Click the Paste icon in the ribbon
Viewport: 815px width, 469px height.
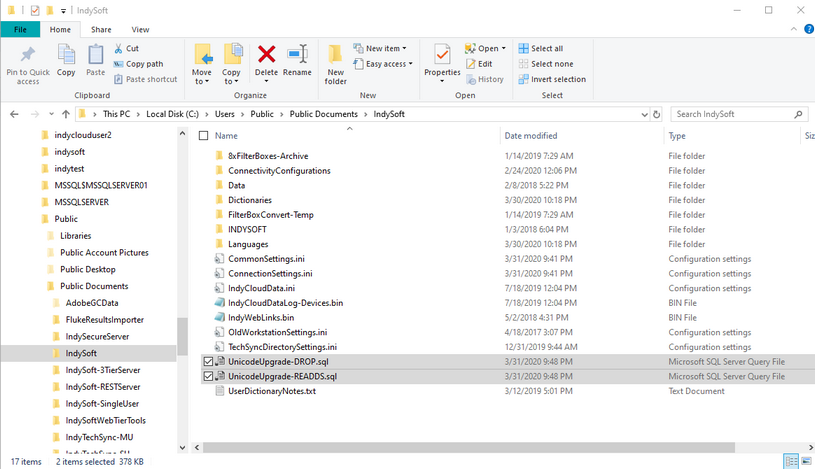[95, 56]
